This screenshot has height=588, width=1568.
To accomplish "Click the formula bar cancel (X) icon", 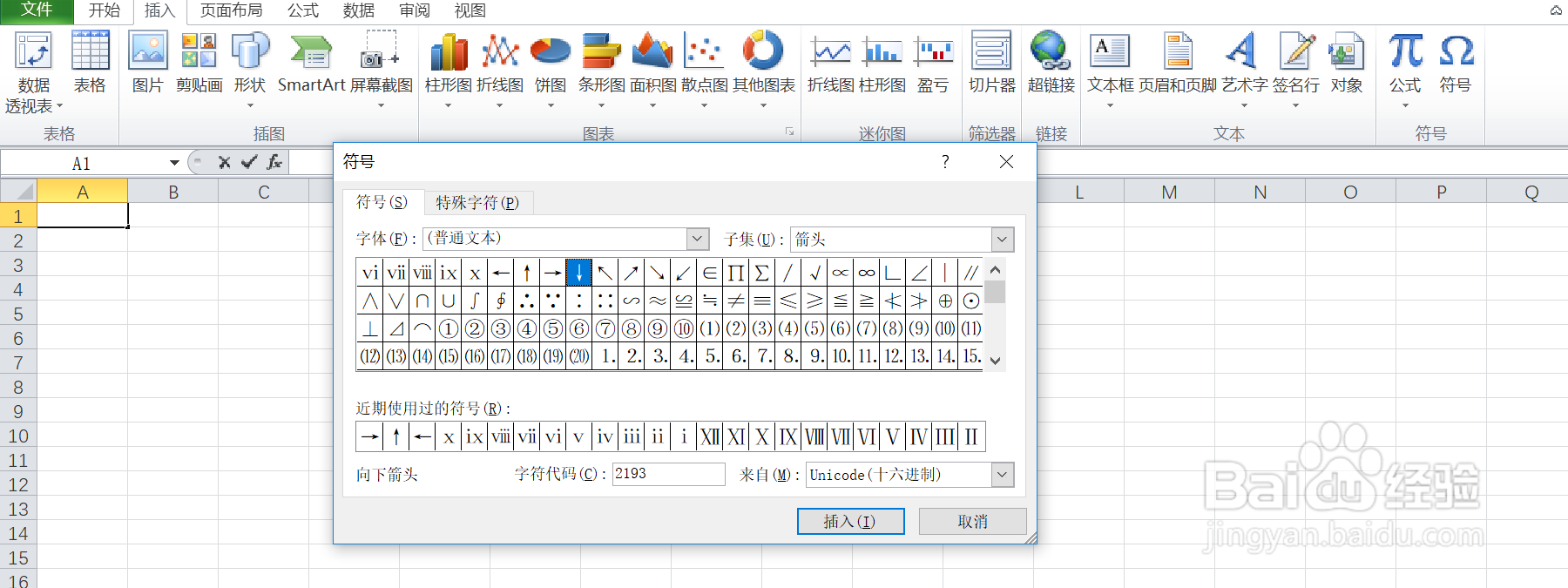I will point(224,162).
